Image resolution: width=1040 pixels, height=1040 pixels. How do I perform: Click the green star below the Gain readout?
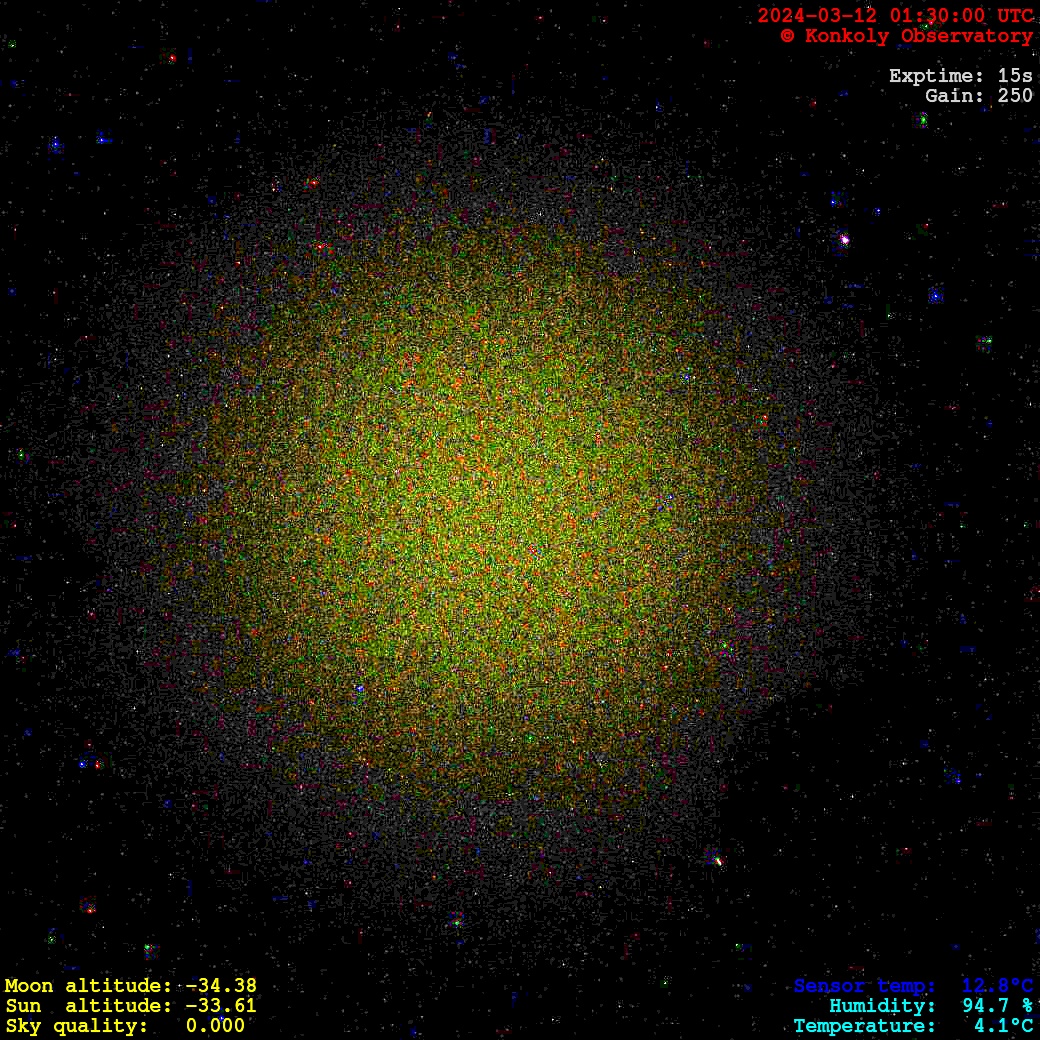pos(923,120)
